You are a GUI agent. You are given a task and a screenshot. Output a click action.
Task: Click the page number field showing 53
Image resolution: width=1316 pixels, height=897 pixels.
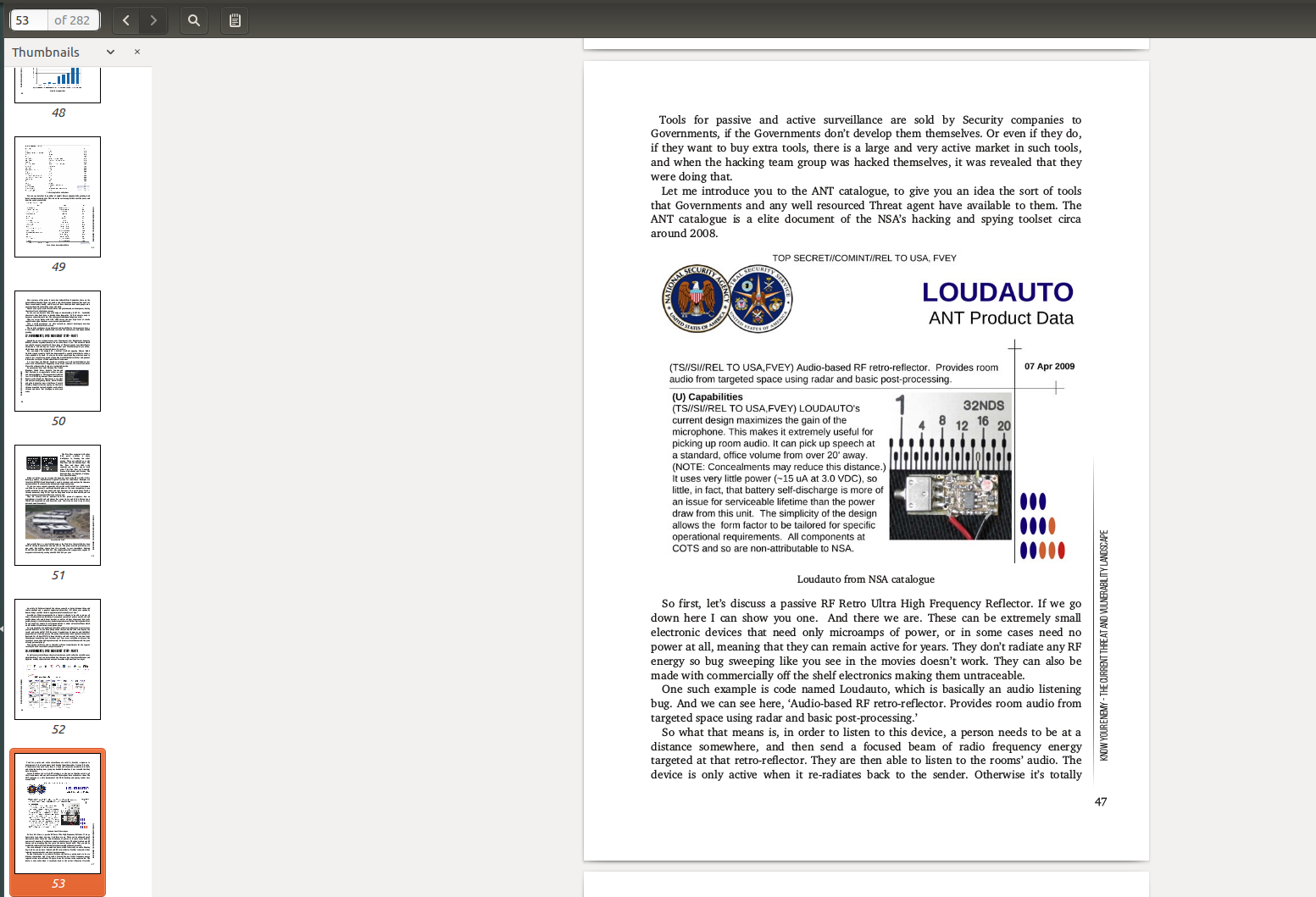click(x=29, y=20)
